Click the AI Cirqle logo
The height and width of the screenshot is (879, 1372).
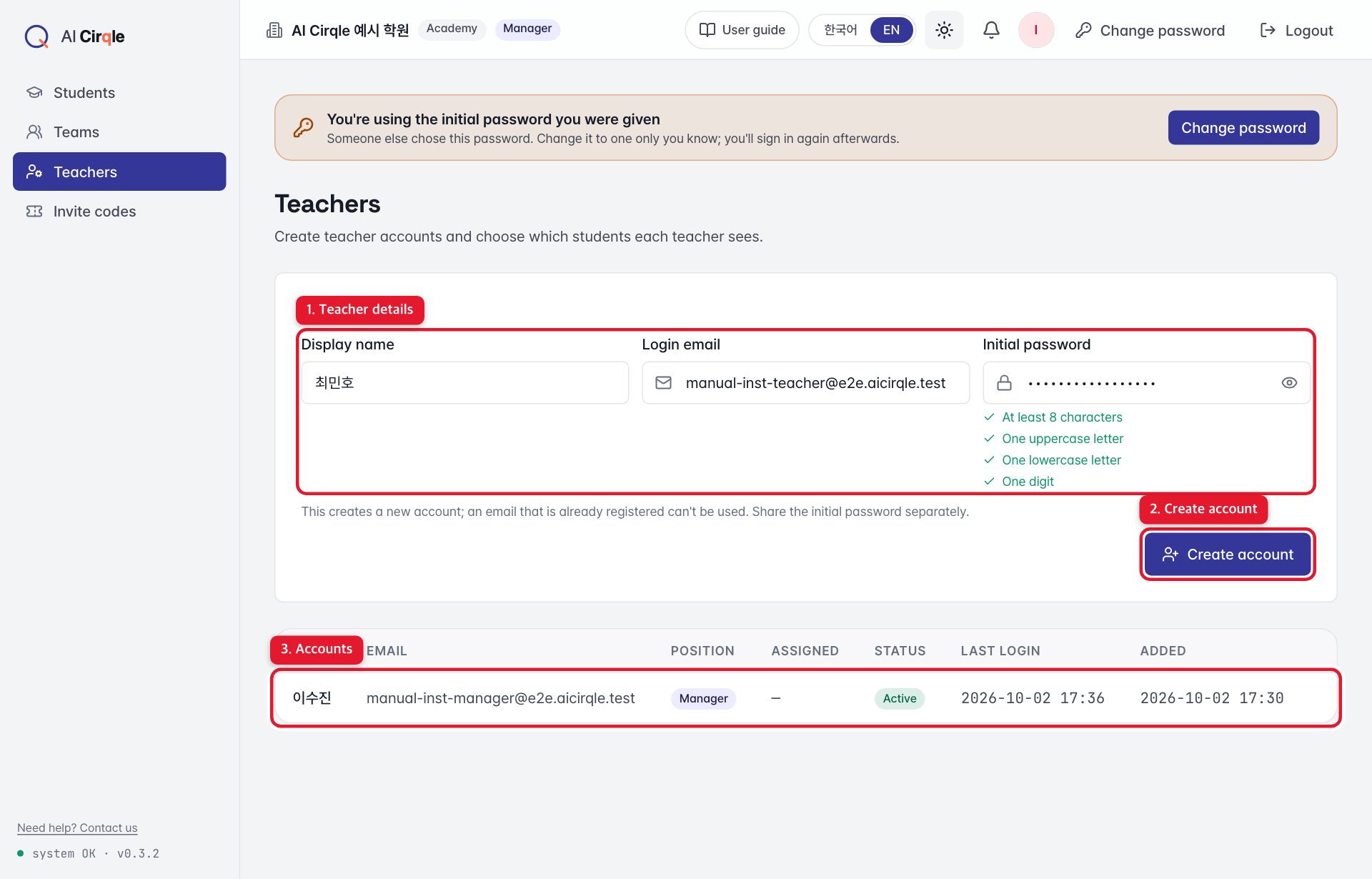74,36
